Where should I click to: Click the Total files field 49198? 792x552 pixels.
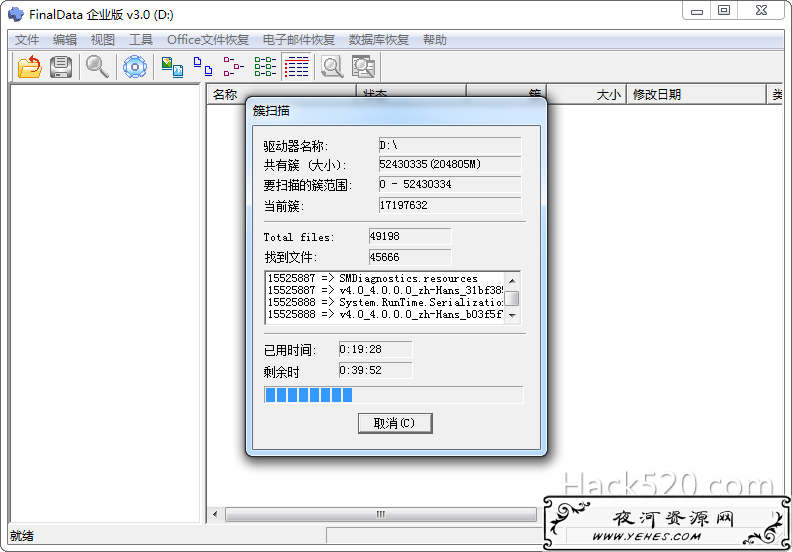coord(410,236)
